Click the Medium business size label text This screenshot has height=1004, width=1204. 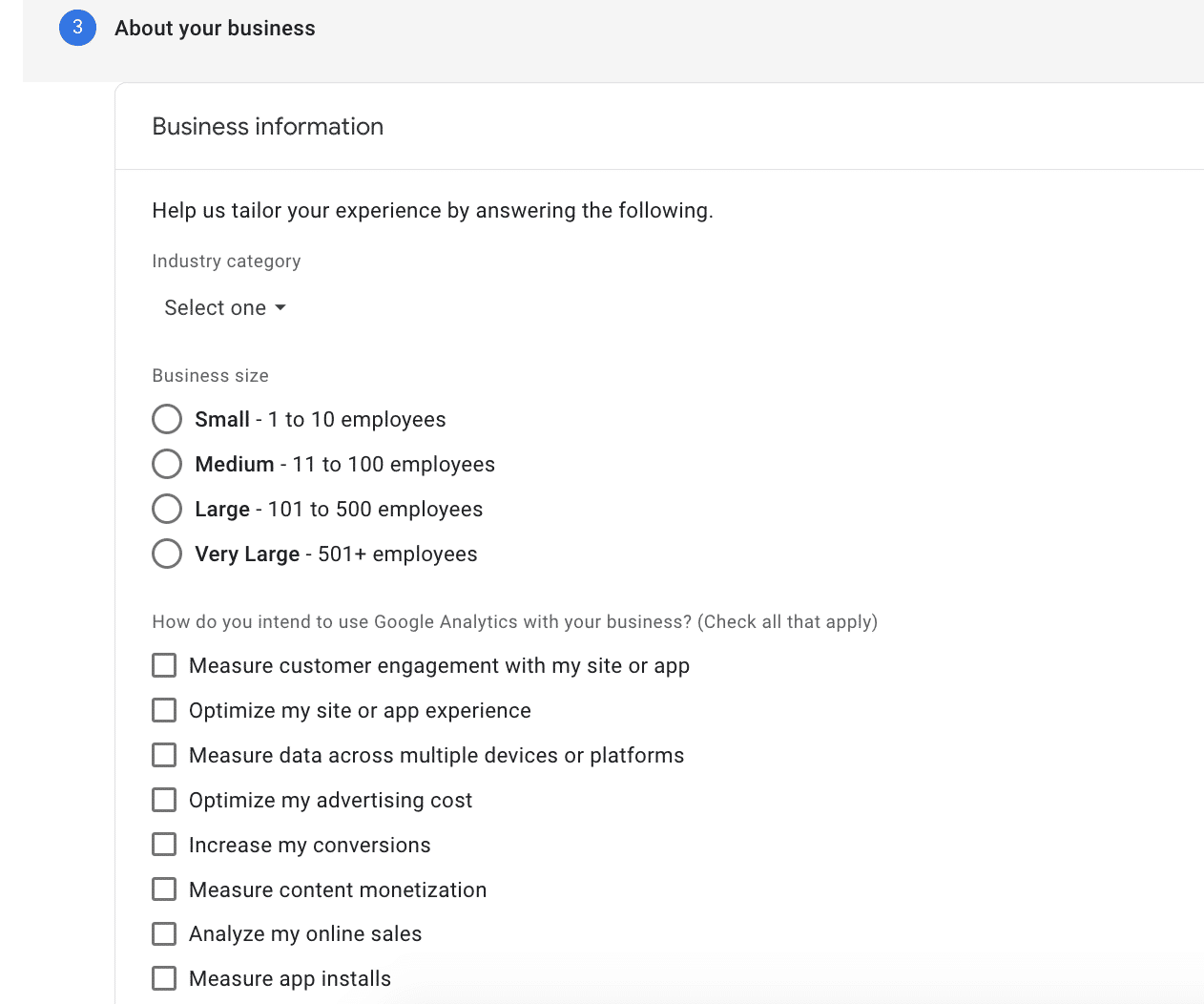pyautogui.click(x=235, y=464)
